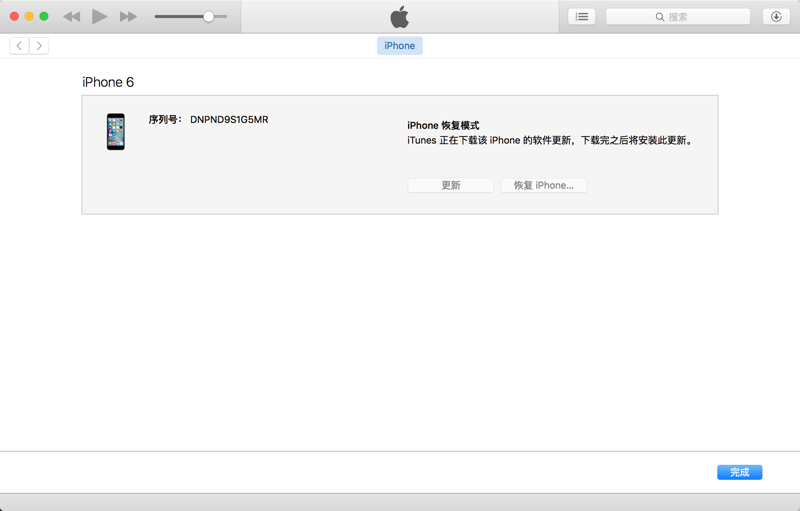Image resolution: width=800 pixels, height=511 pixels.
Task: Adjust the volume slider knob
Action: (208, 17)
